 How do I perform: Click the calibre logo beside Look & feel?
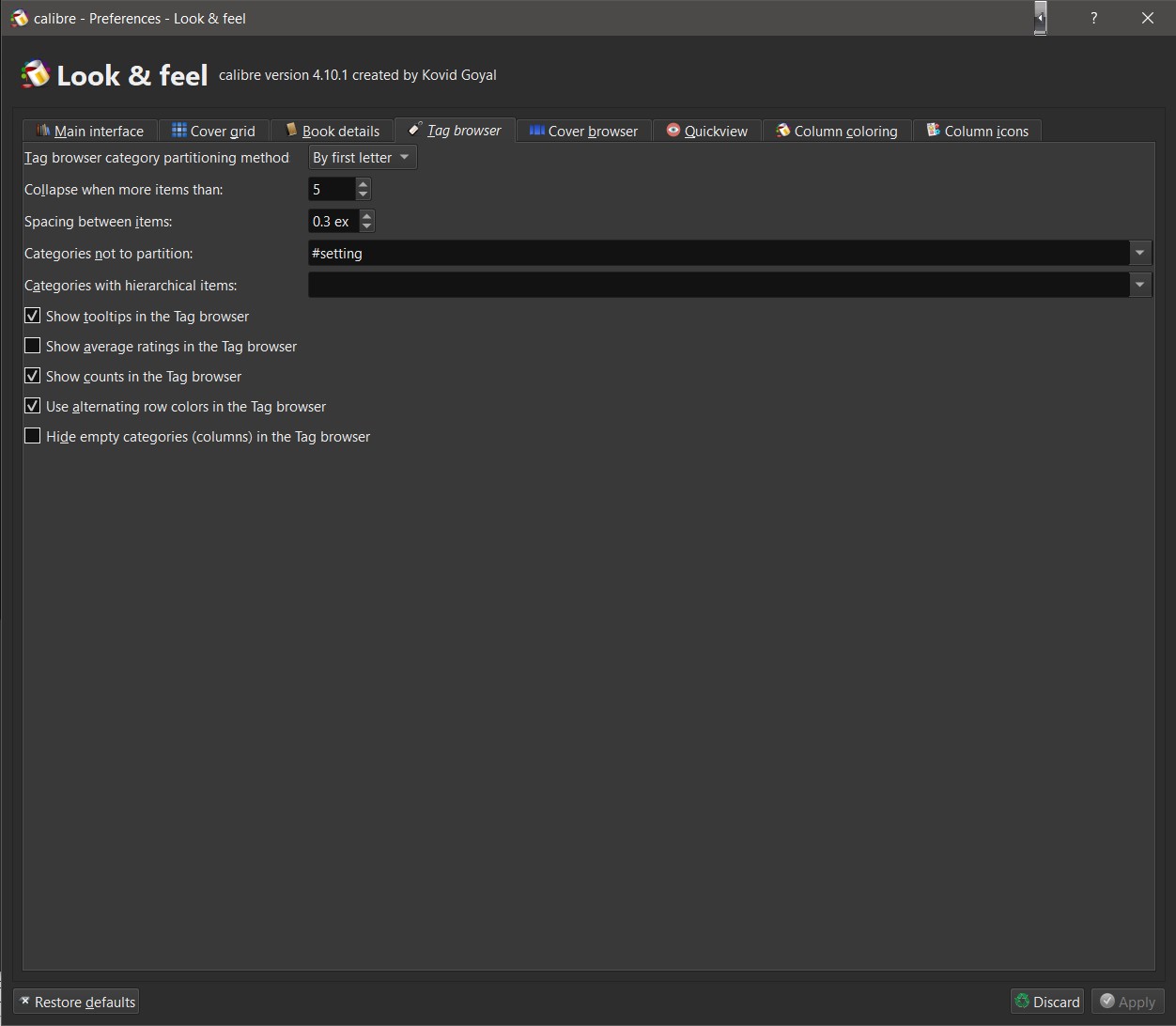click(35, 74)
